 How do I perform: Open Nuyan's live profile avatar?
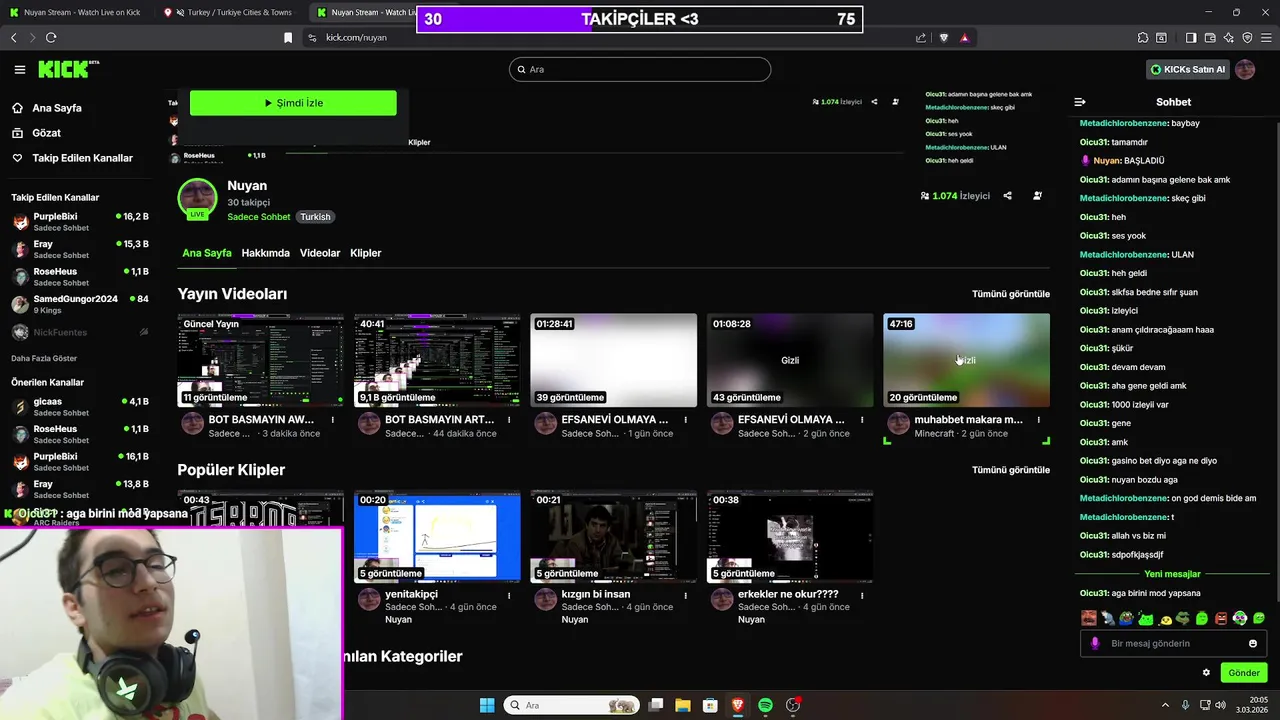pos(197,199)
